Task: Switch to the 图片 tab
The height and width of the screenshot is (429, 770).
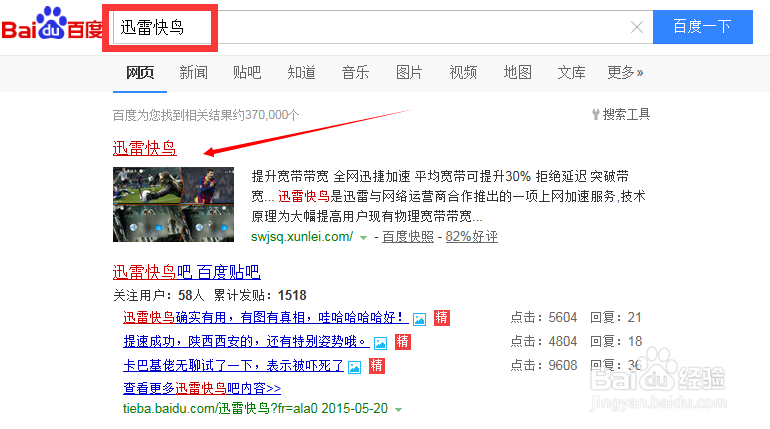Action: click(409, 73)
